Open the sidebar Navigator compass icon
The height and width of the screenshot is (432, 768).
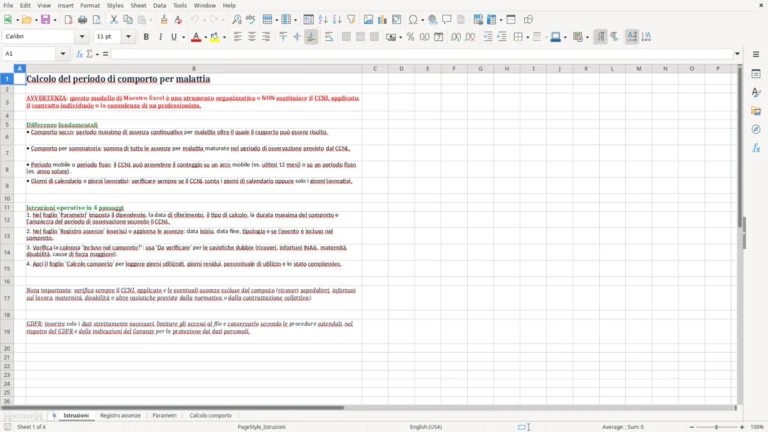756,129
